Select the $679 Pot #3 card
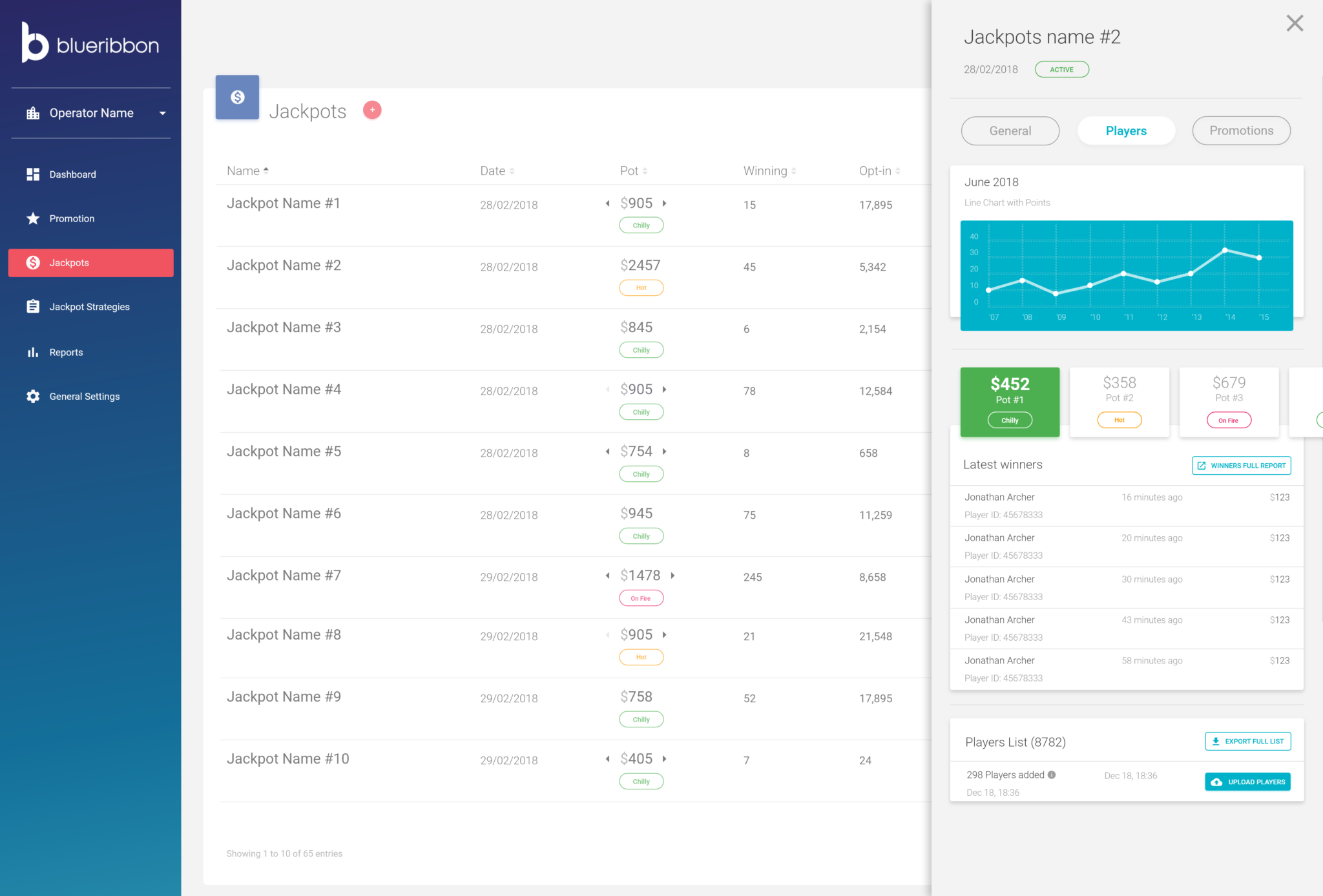The width and height of the screenshot is (1323, 896). [1228, 401]
